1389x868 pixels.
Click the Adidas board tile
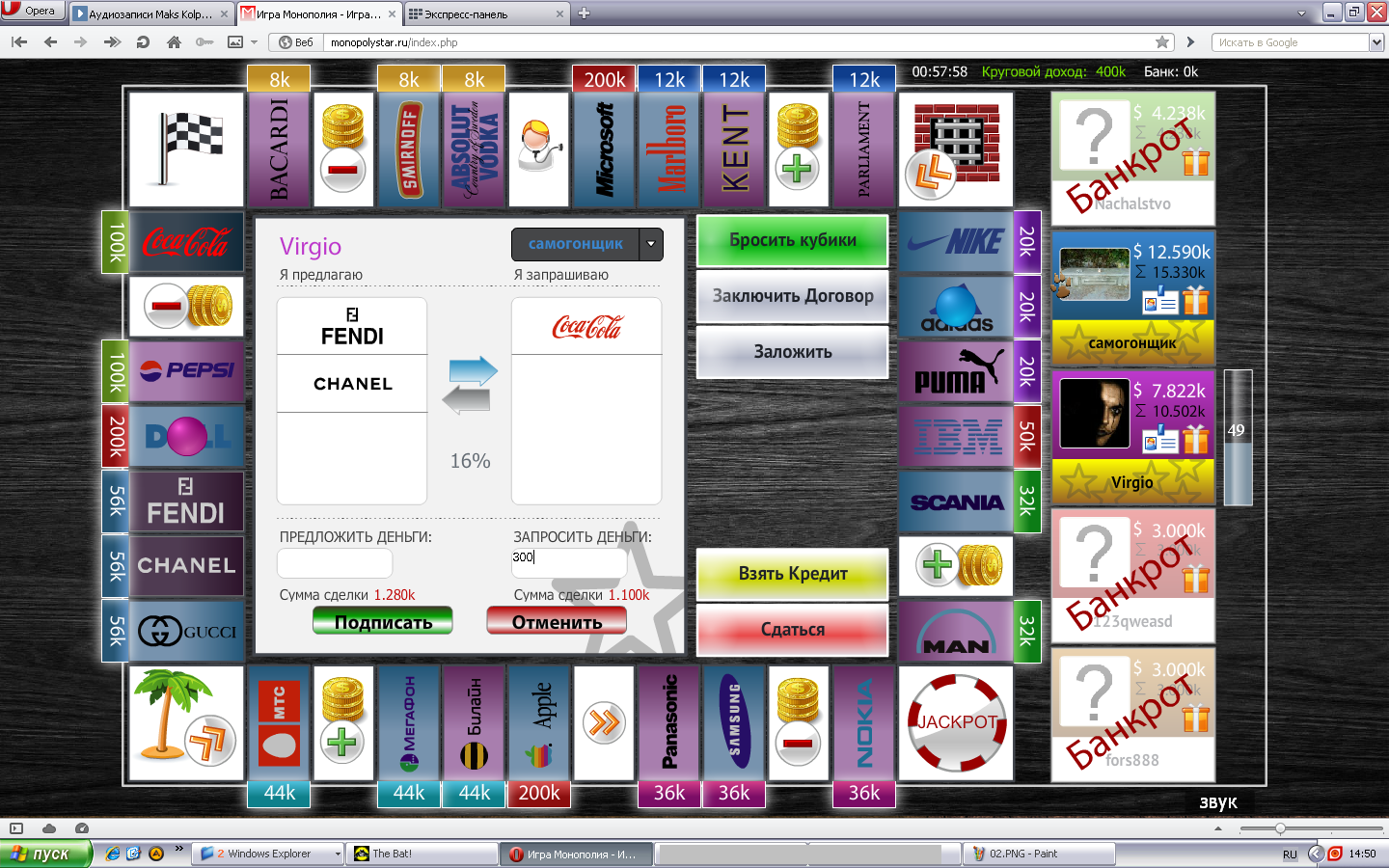[x=956, y=307]
